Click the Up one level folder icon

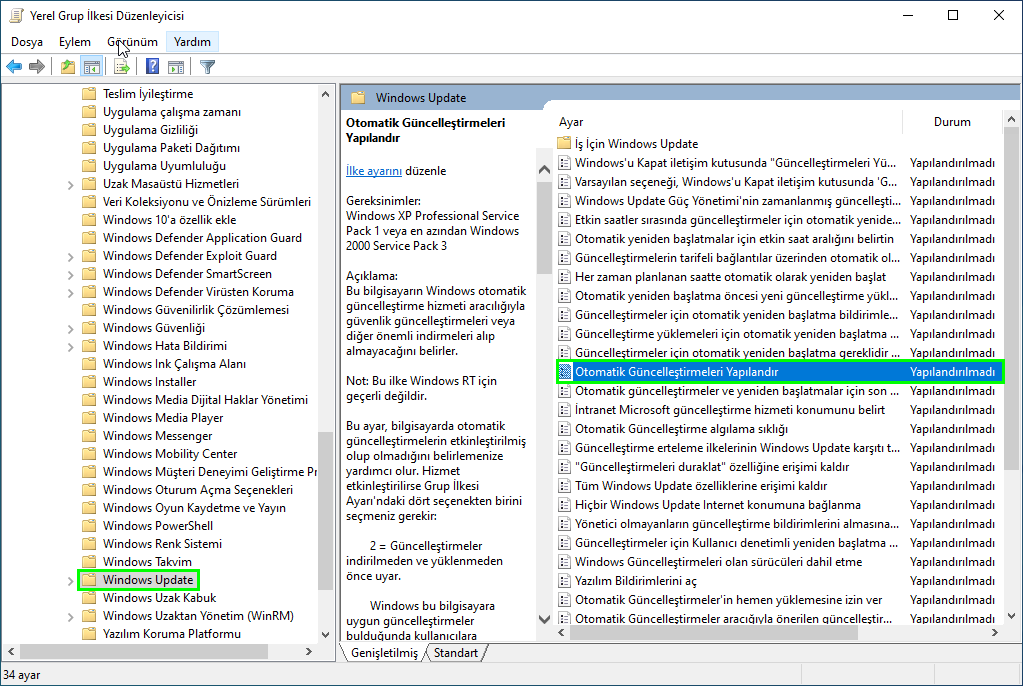tap(67, 67)
